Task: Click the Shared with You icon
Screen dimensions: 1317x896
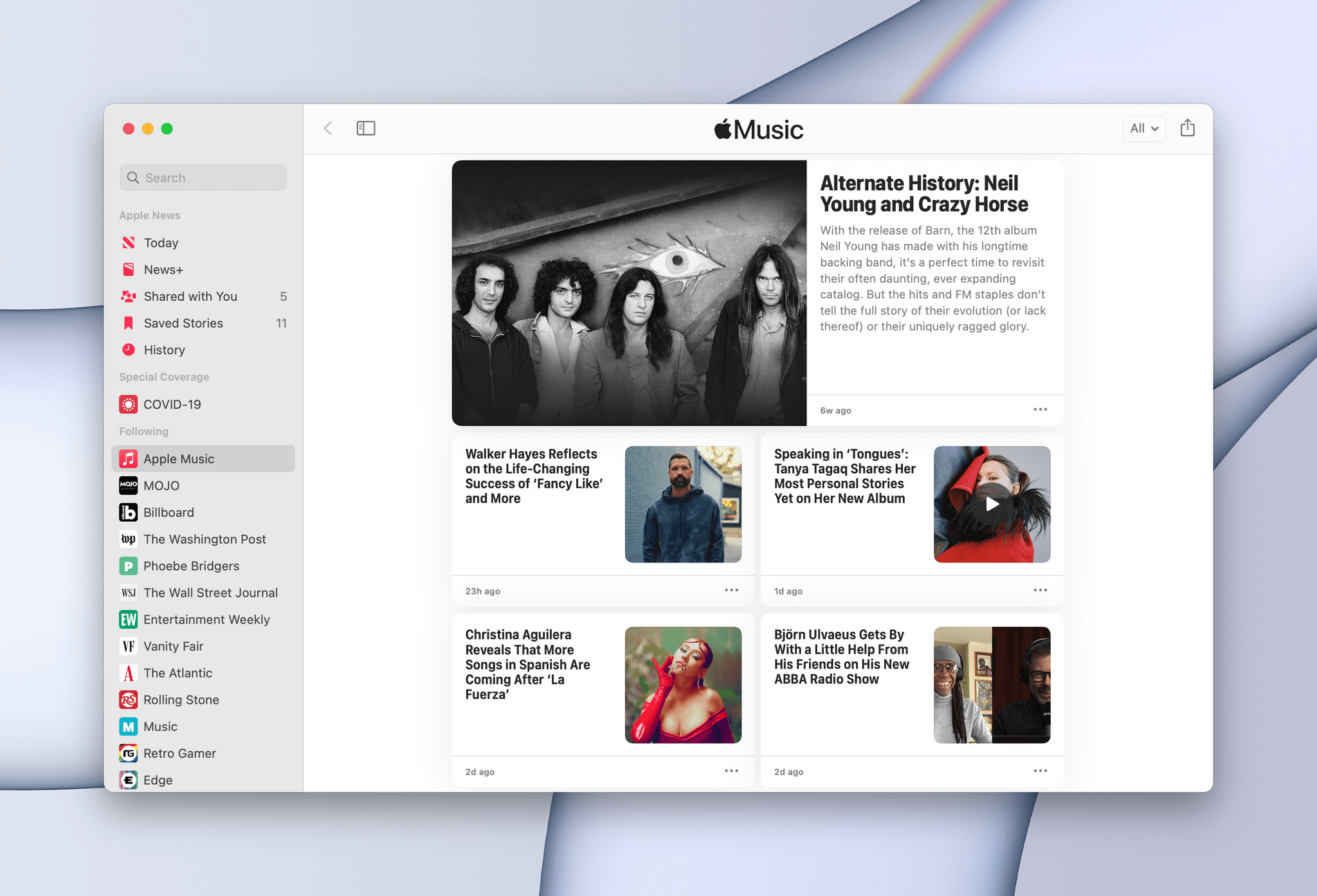Action: 129,296
